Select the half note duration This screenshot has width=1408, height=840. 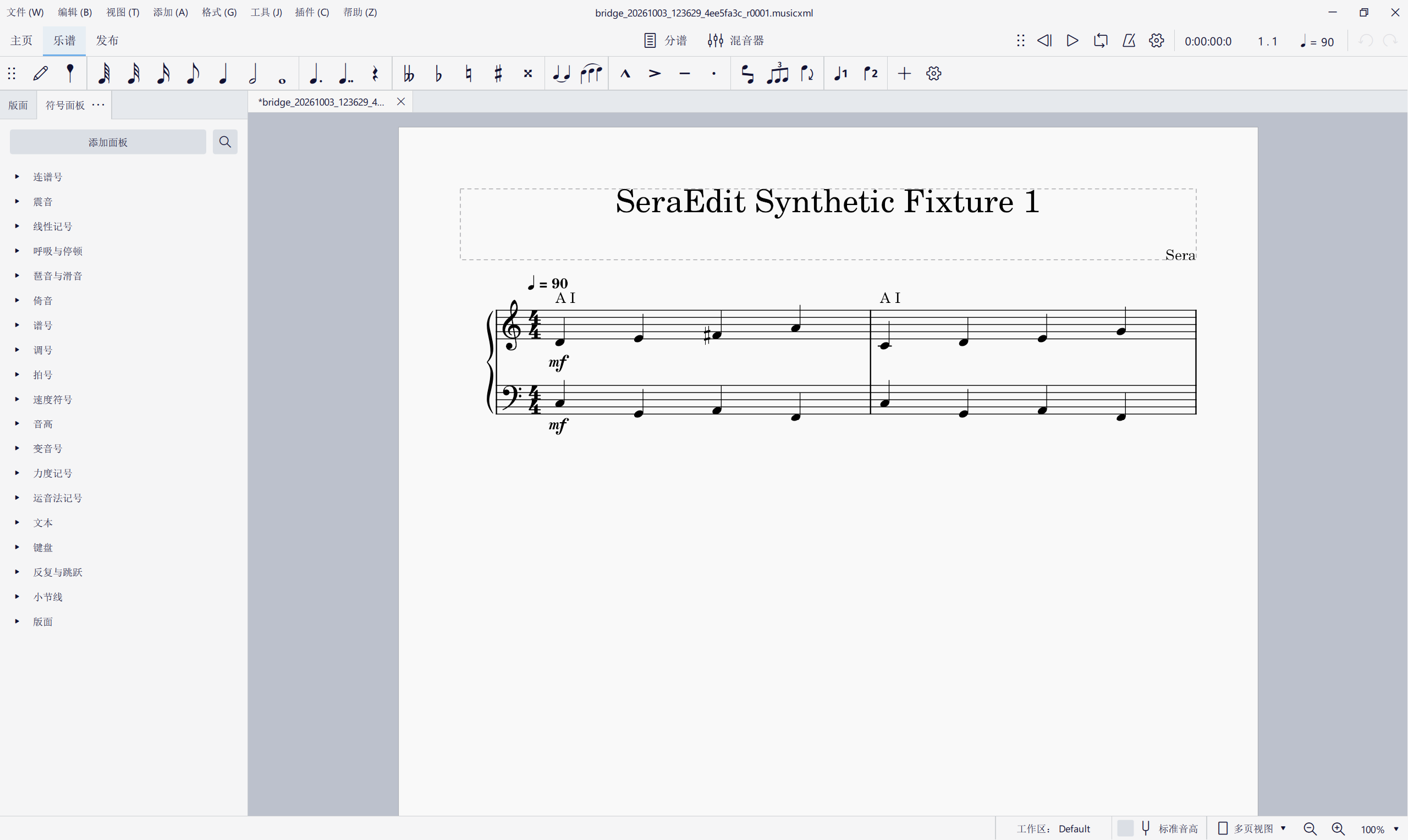[252, 74]
